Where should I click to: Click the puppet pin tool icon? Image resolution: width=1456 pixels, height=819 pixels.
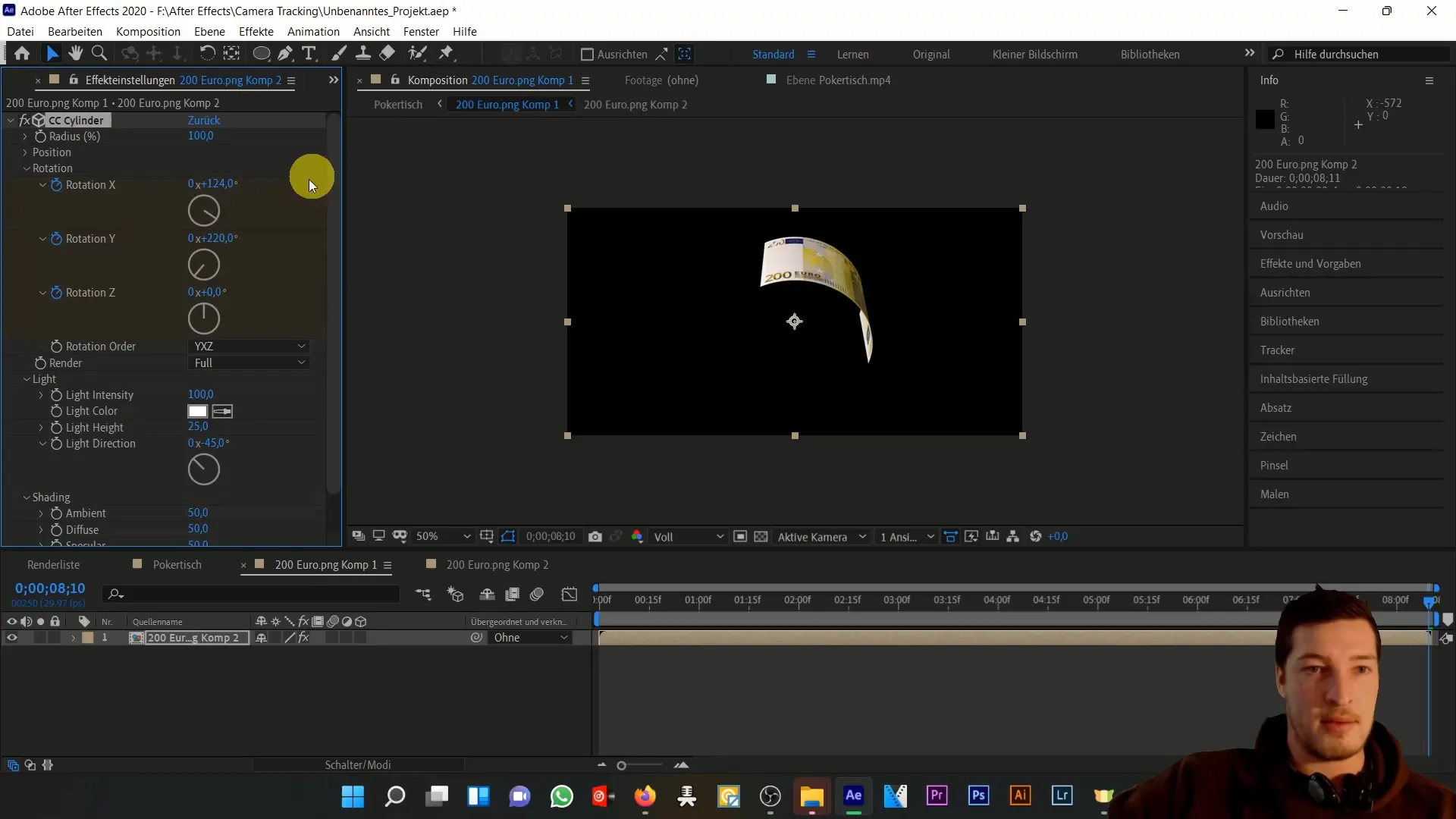(x=448, y=54)
